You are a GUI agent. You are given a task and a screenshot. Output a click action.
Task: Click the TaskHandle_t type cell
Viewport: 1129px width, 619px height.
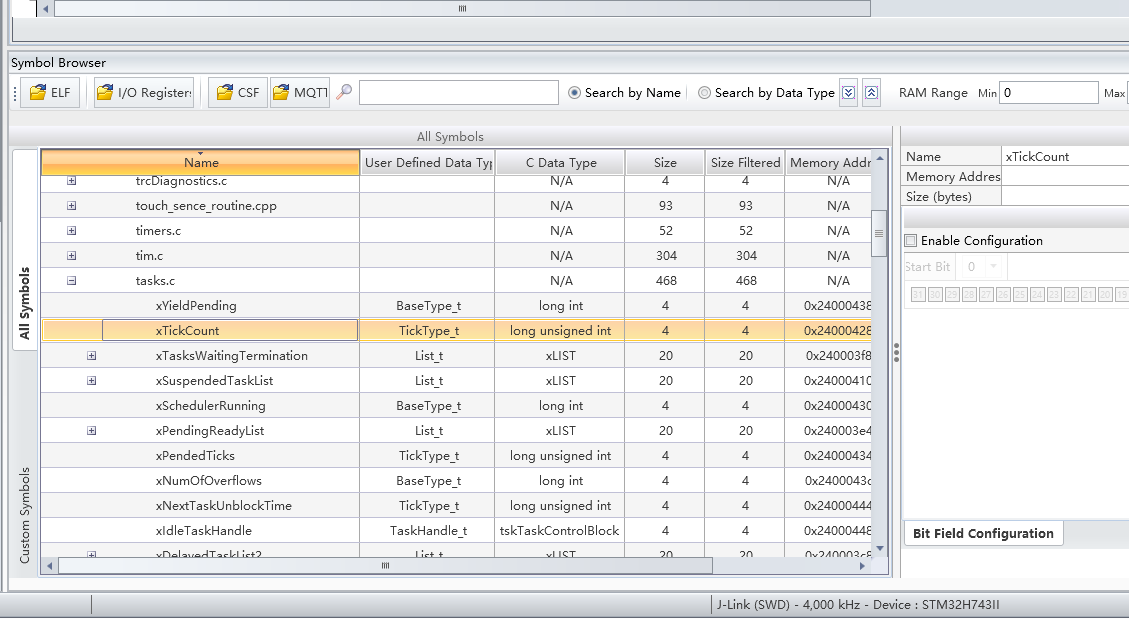(x=428, y=530)
